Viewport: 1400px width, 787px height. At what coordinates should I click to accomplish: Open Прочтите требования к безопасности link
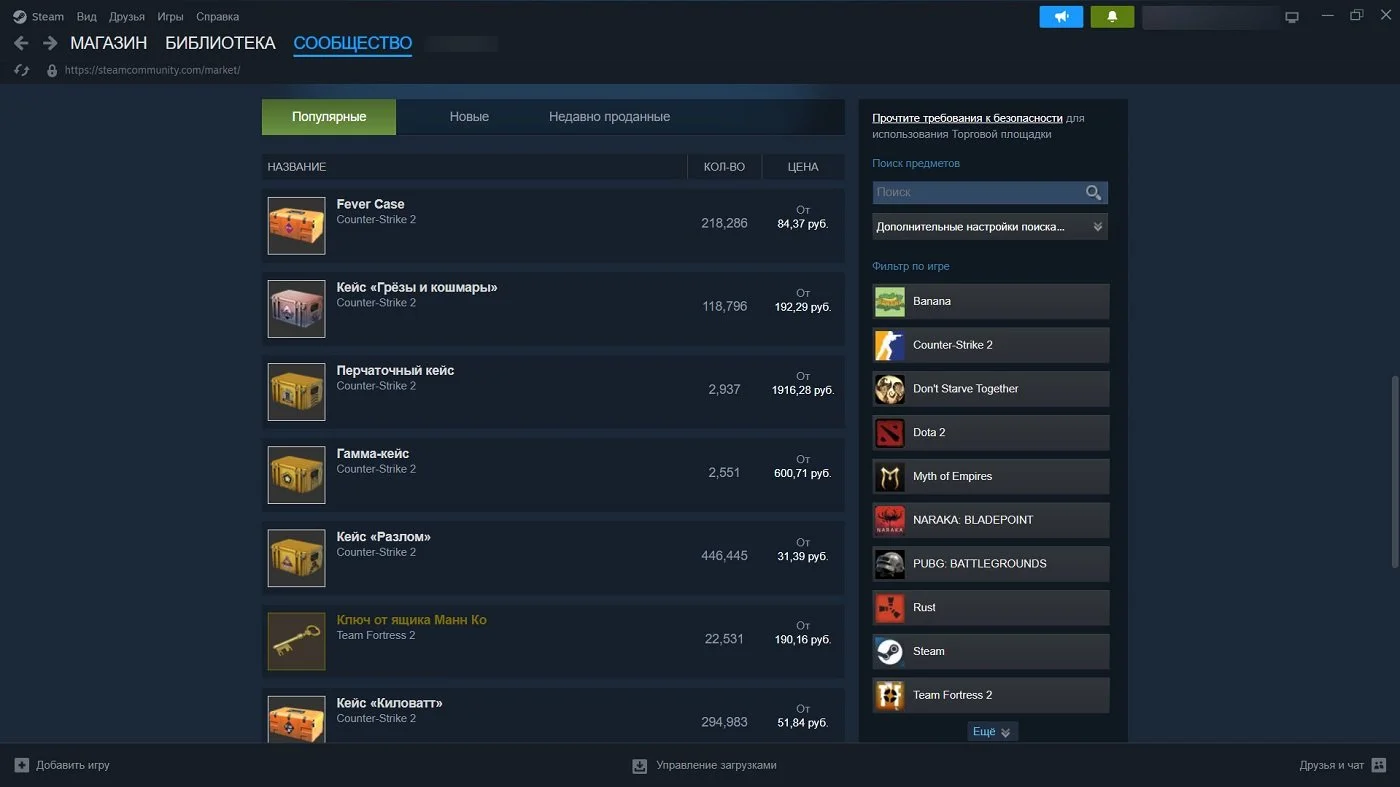(967, 118)
